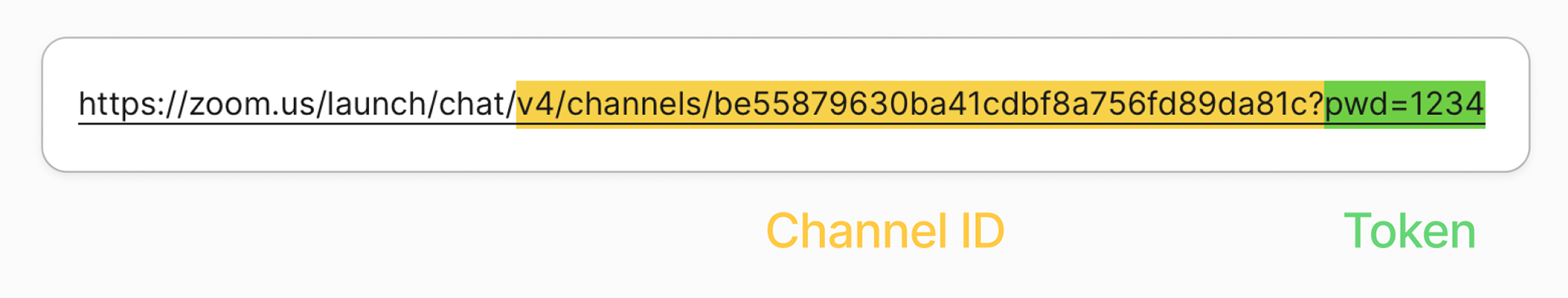1568x298 pixels.
Task: Click the word 'chat' in the URL
Action: [x=474, y=105]
